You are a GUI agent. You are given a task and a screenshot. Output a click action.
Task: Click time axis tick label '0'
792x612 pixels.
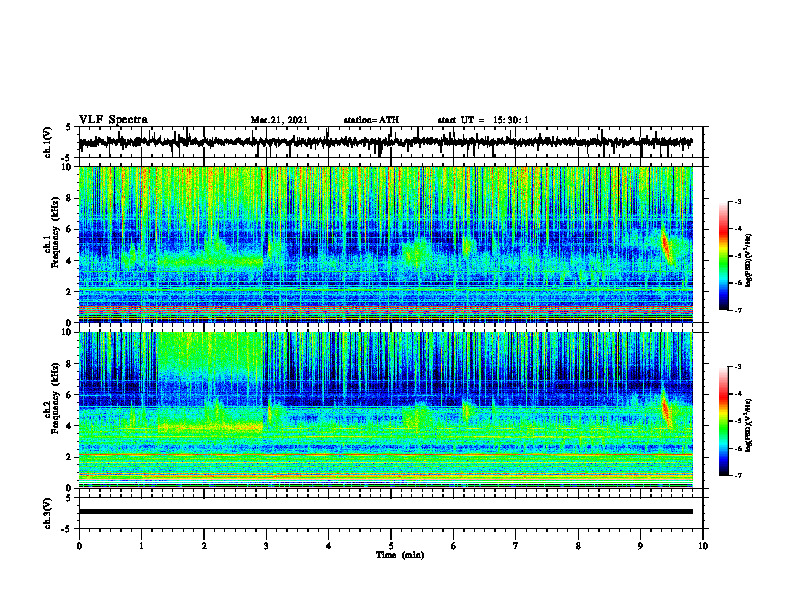pyautogui.click(x=79, y=546)
